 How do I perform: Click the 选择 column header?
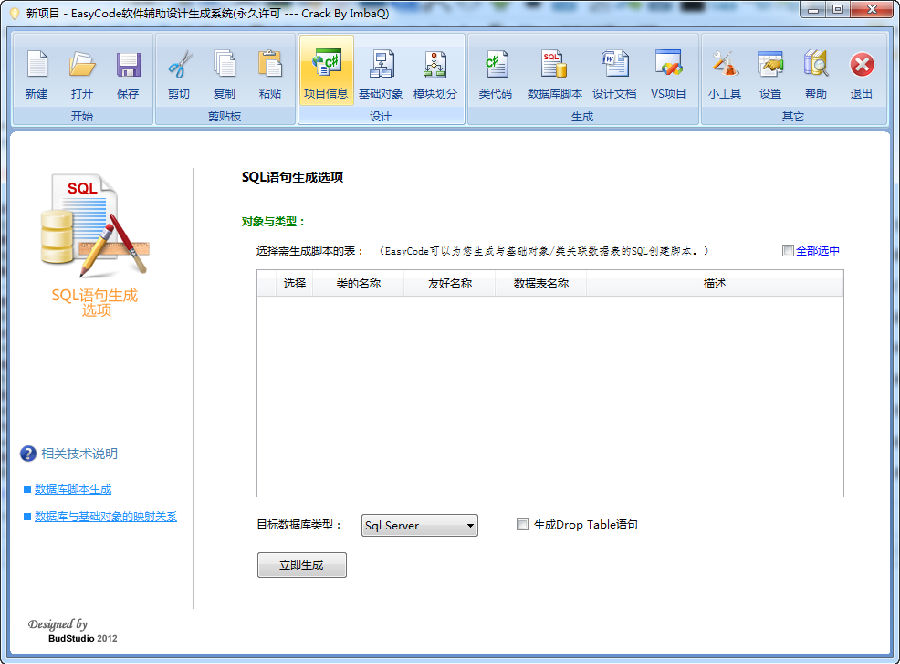tap(294, 283)
